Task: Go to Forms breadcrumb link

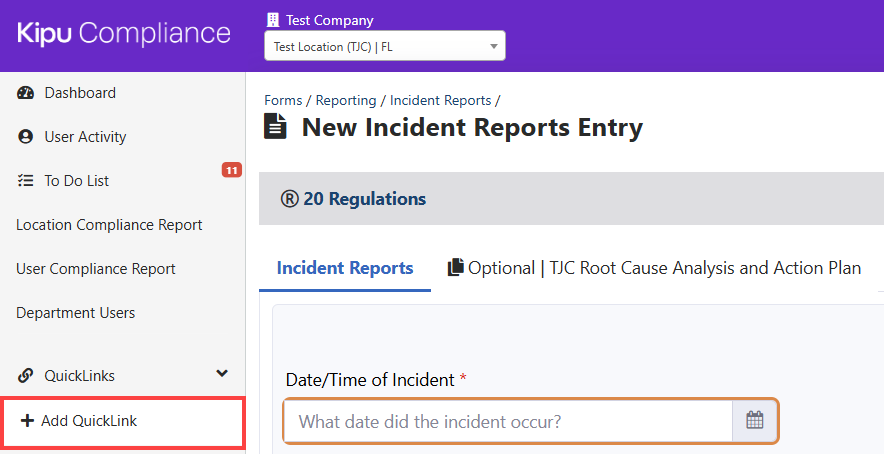Action: [283, 100]
